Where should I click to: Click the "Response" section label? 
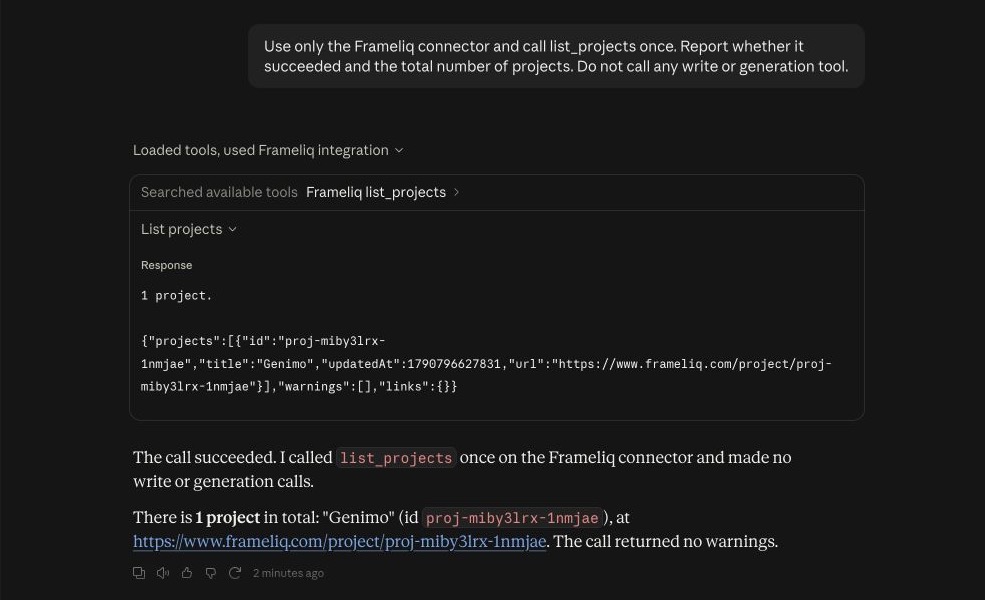point(166,265)
